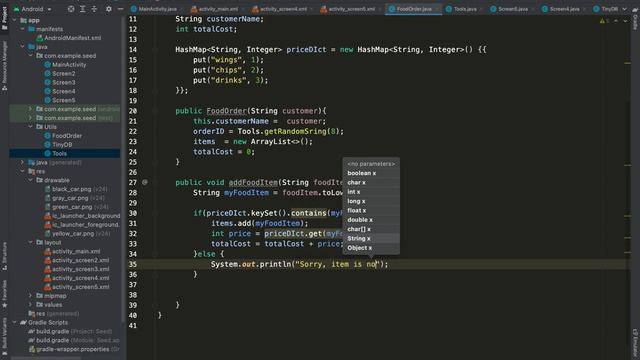Expand com.example.seed (test) package
This screenshot has height=360, width=640.
pyautogui.click(x=30, y=118)
